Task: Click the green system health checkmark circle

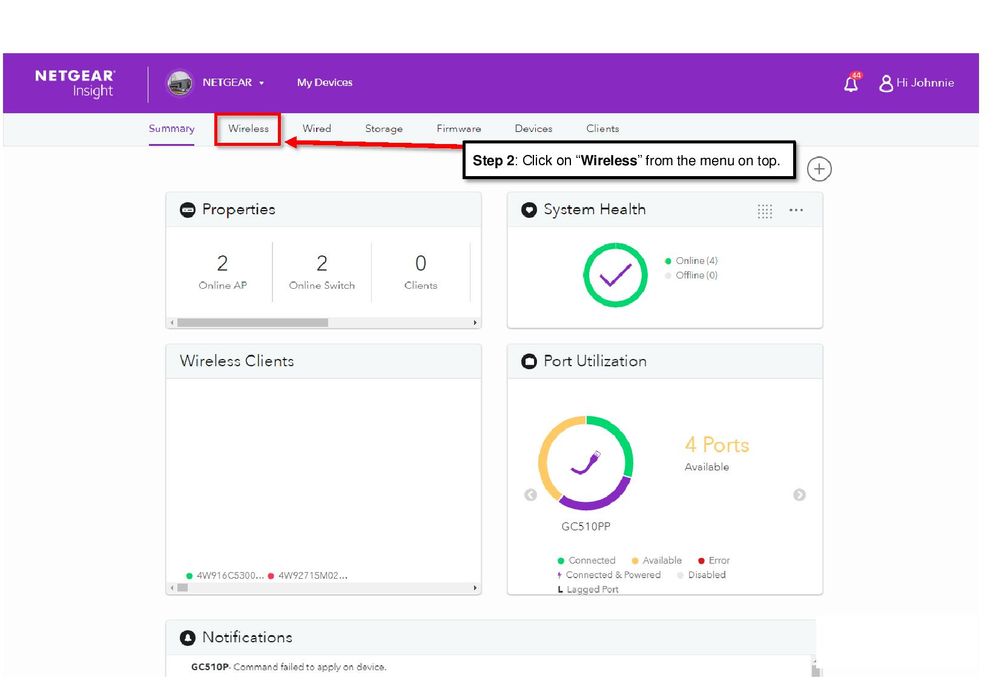Action: coord(615,275)
